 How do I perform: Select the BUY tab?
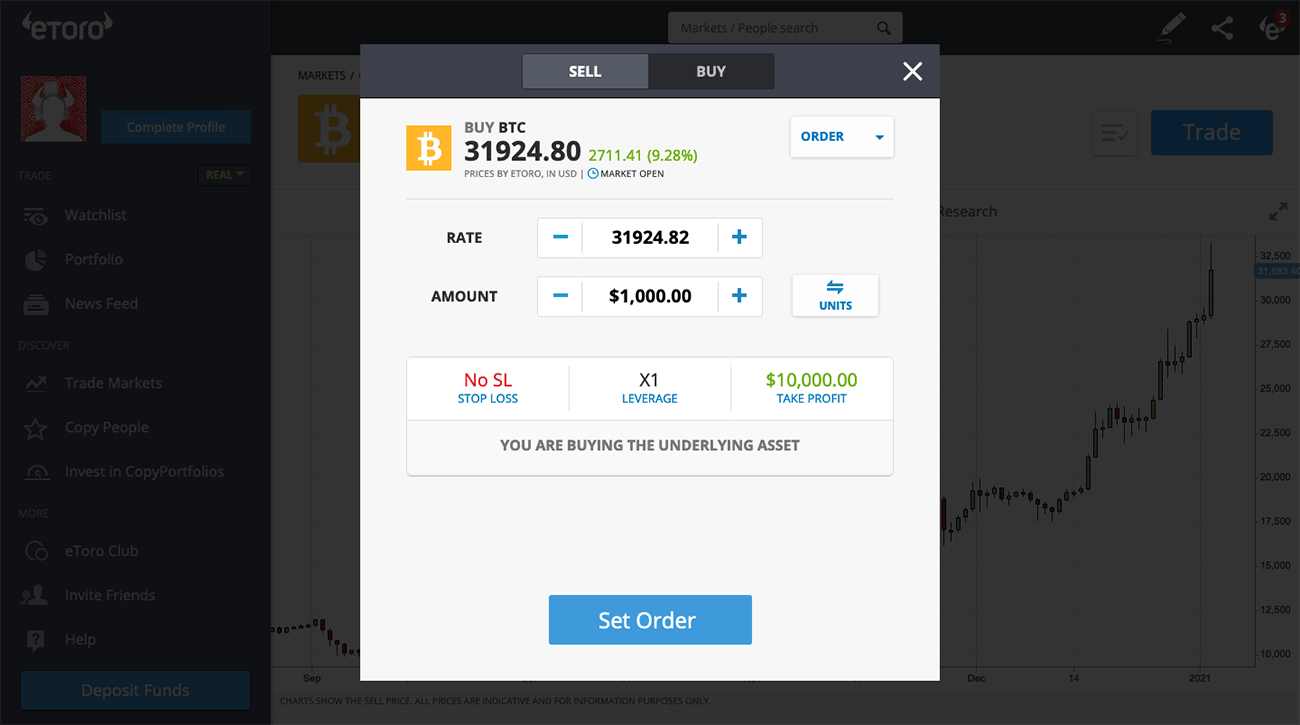coord(711,71)
